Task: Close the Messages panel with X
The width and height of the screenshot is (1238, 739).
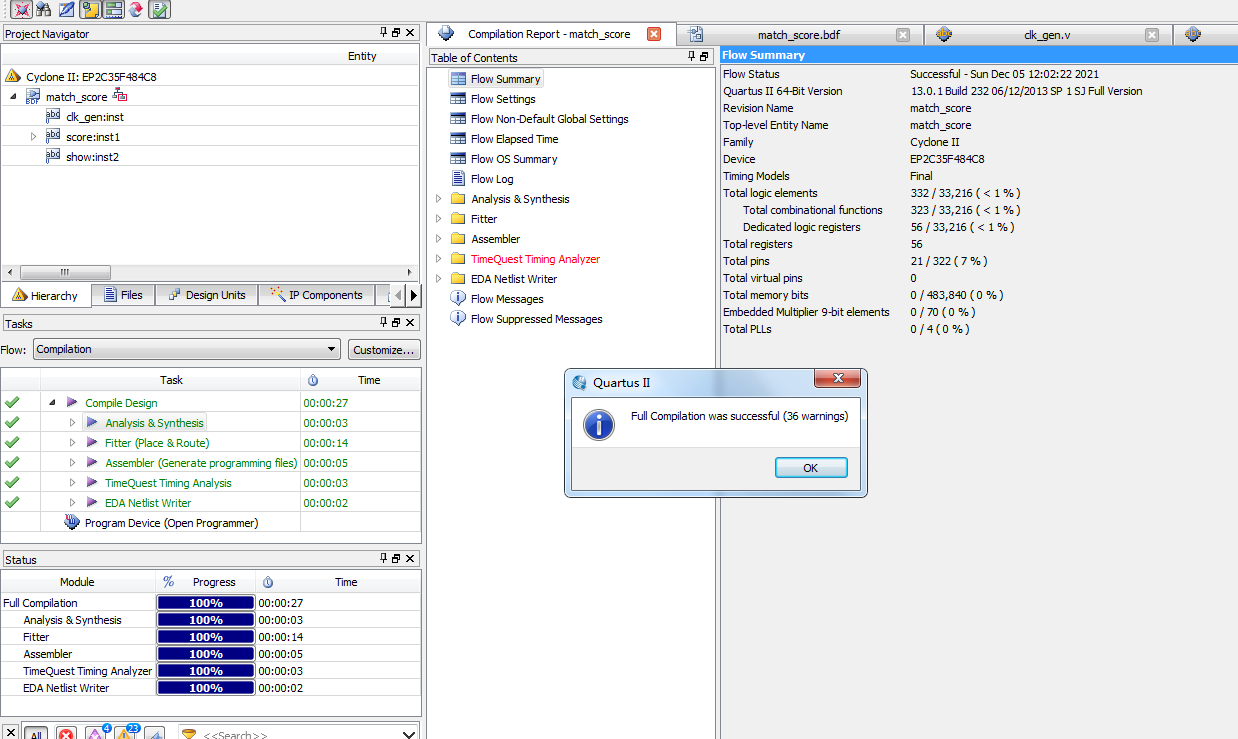Action: pos(10,734)
